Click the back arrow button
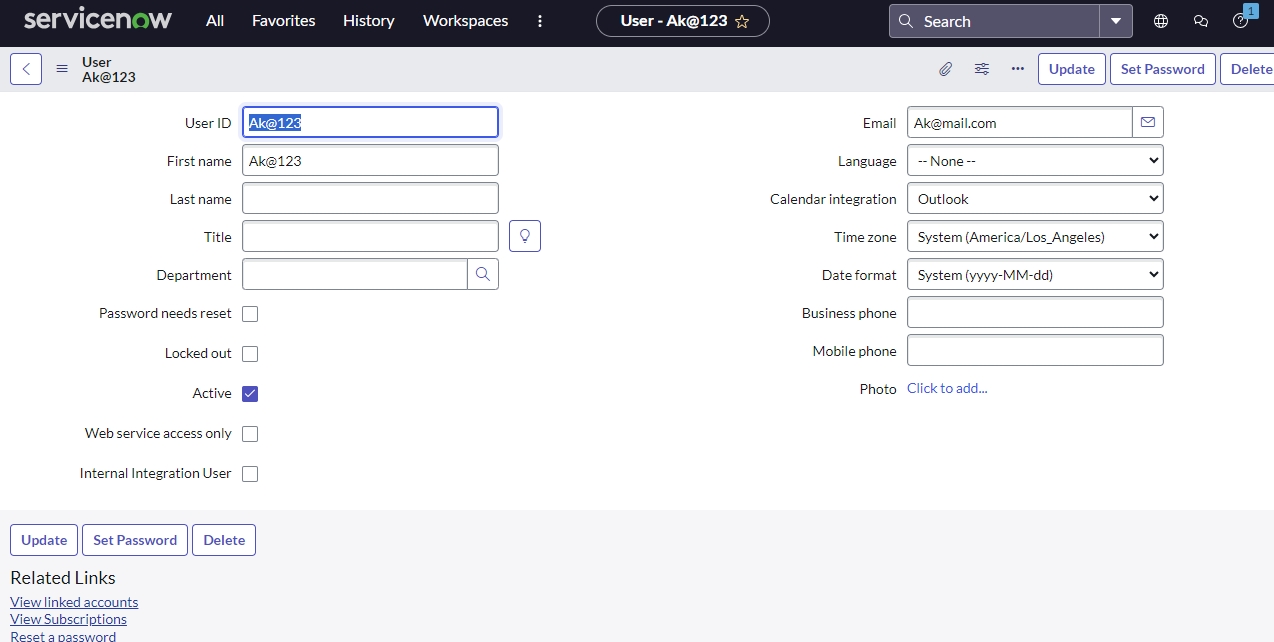 [x=26, y=69]
